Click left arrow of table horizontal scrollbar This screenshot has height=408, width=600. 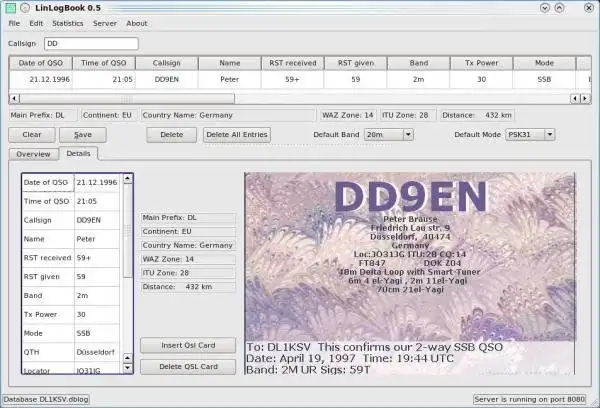point(14,99)
